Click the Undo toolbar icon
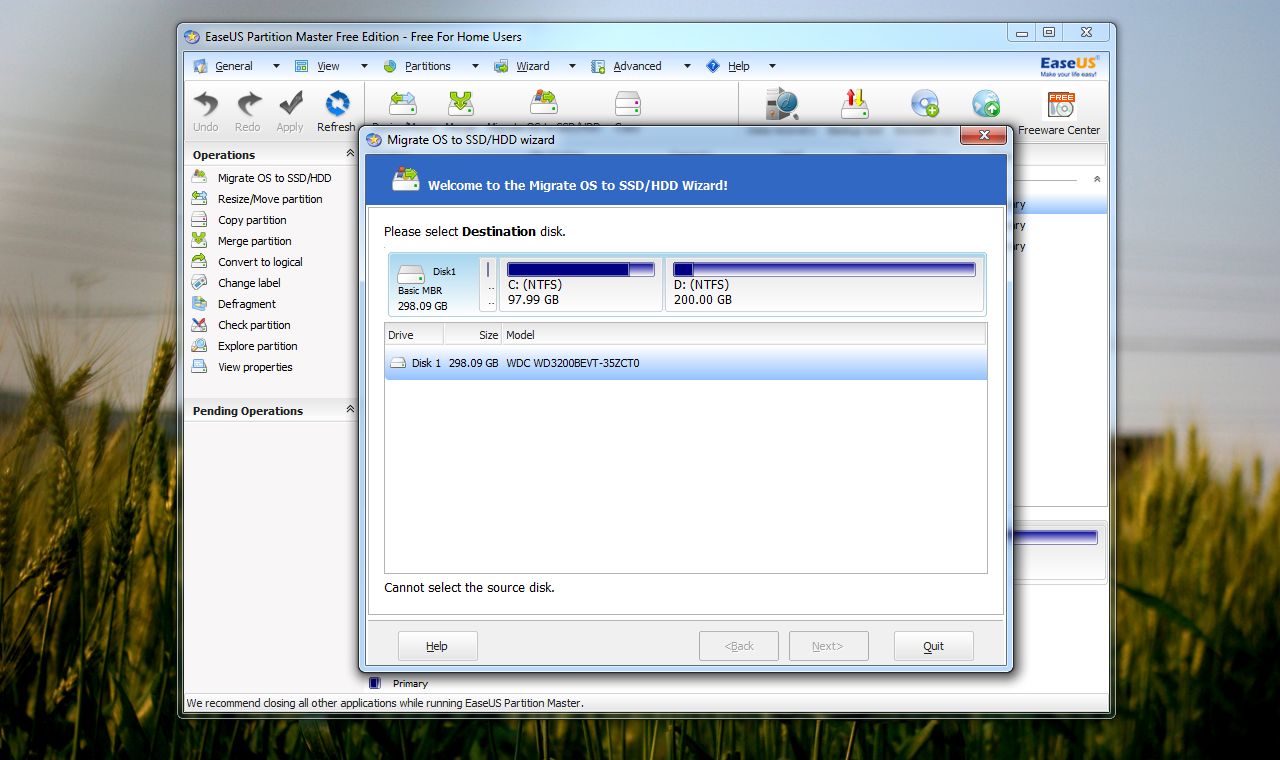This screenshot has width=1280, height=760. click(206, 110)
